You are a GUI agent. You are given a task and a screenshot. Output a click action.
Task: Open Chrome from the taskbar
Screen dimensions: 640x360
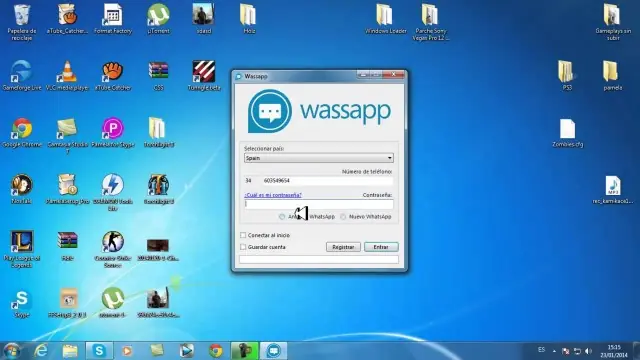(x=216, y=351)
